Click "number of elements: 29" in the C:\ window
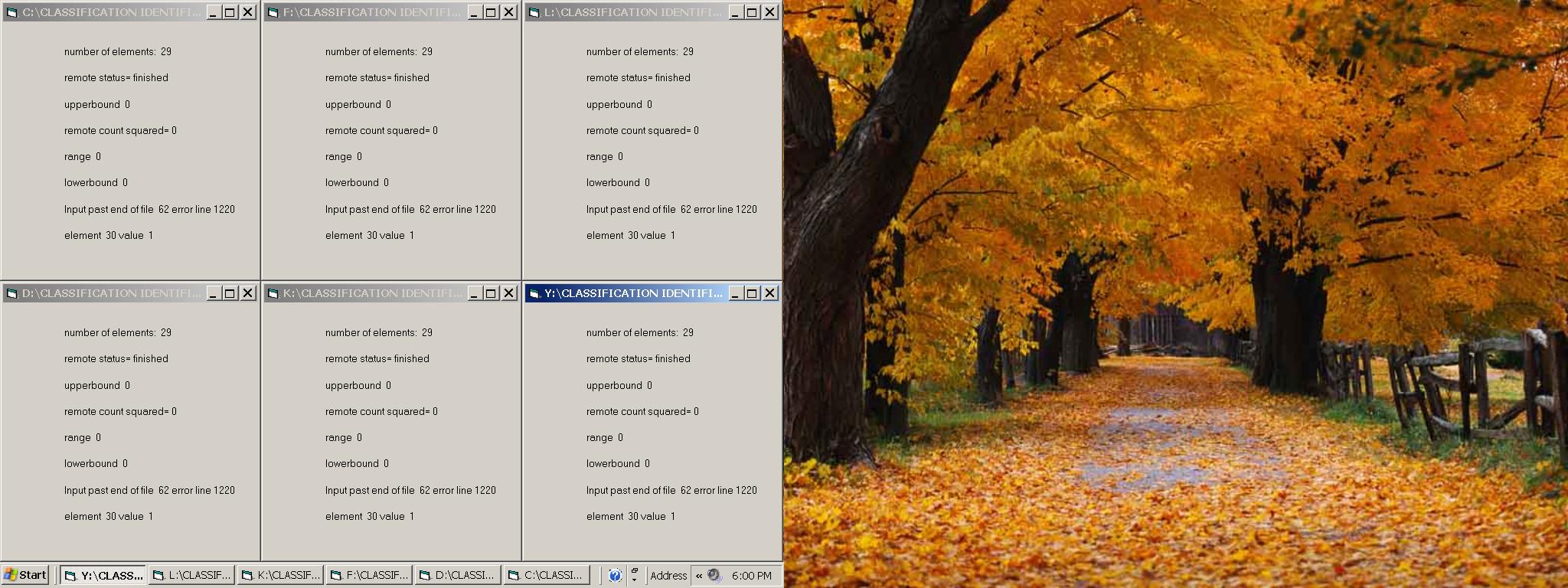Screen dimensions: 1568x588 click(118, 51)
